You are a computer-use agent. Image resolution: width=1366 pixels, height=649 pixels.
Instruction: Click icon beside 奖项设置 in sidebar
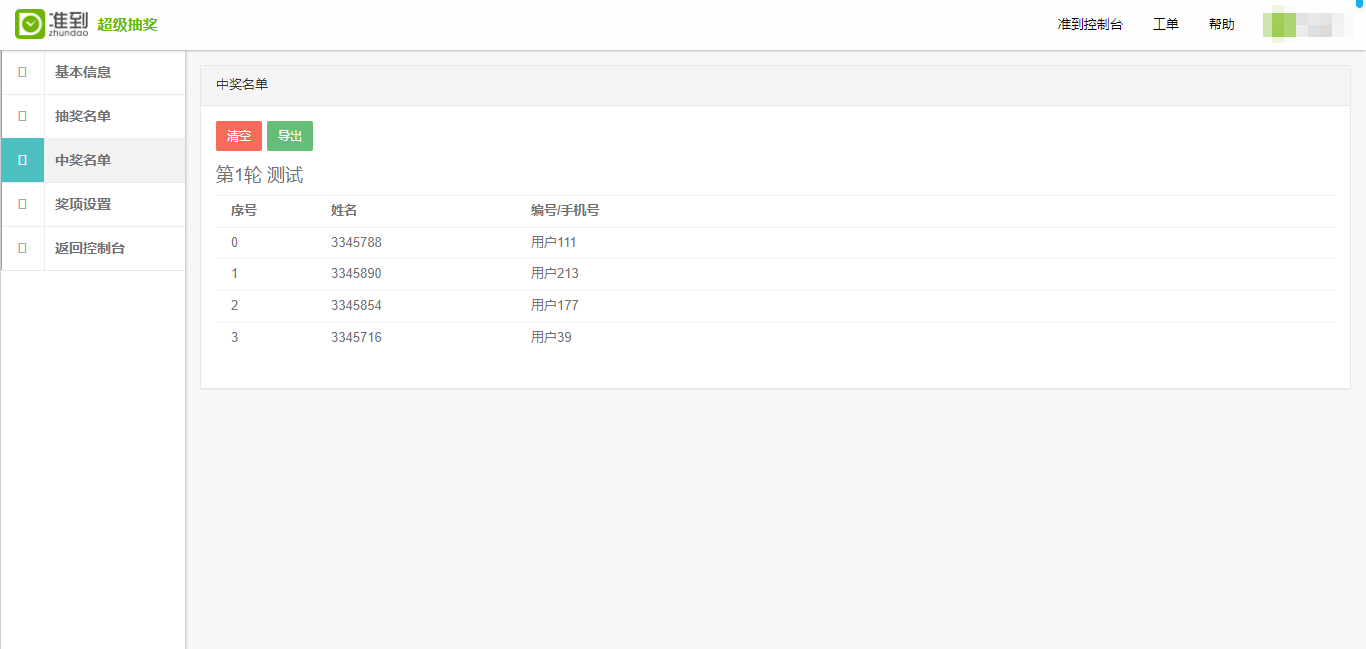pyautogui.click(x=22, y=204)
